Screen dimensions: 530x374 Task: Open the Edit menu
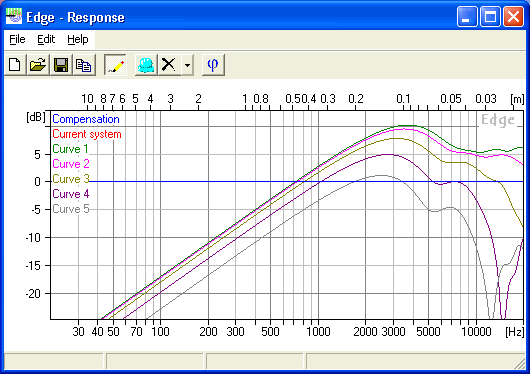(x=46, y=40)
